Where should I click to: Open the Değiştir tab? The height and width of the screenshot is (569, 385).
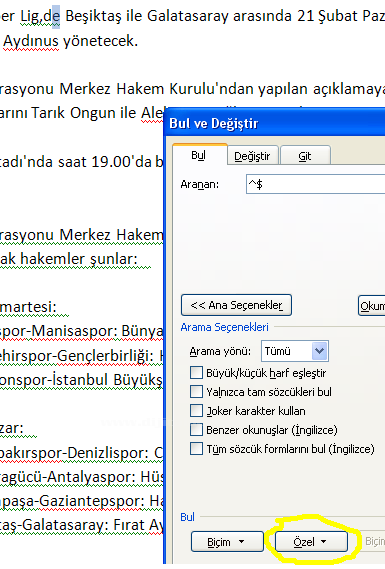[253, 156]
